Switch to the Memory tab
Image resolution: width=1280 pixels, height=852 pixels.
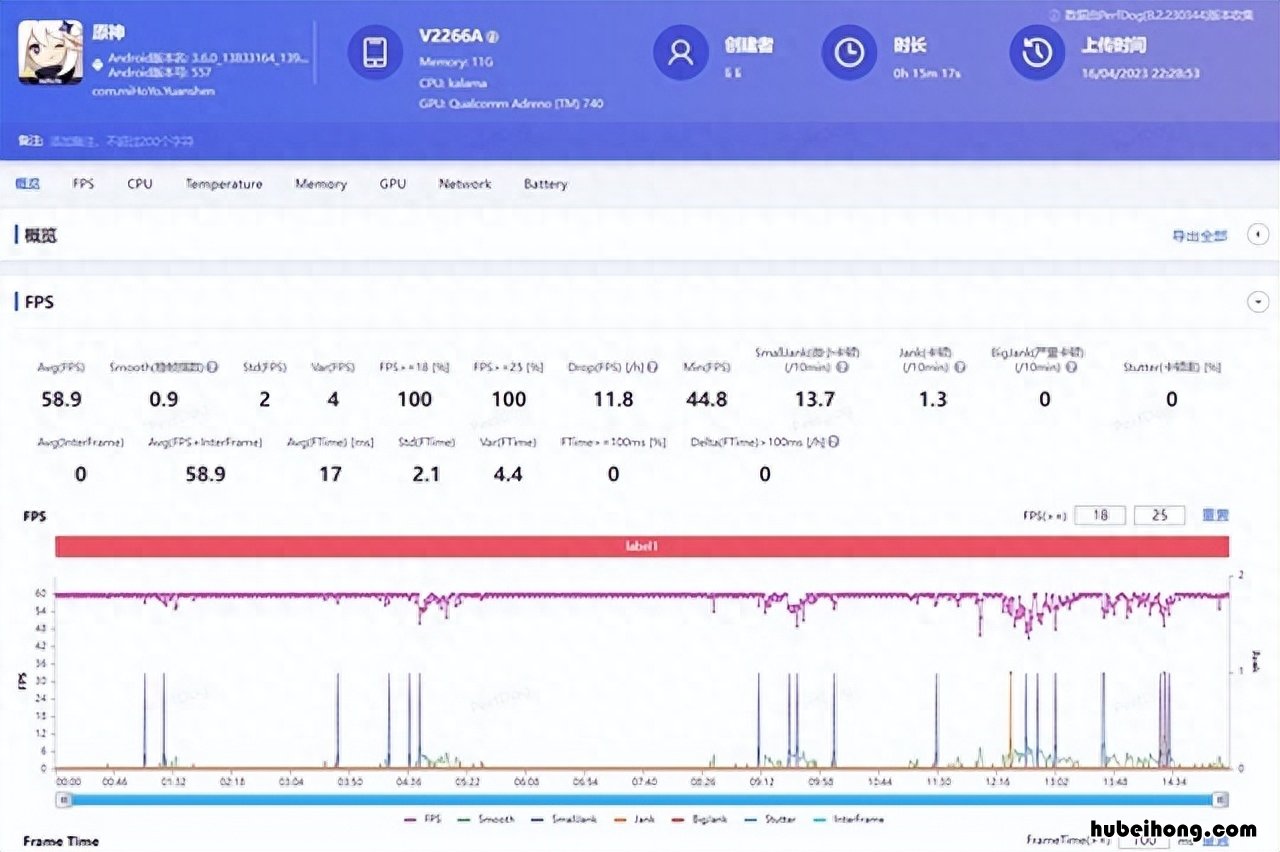tap(321, 184)
